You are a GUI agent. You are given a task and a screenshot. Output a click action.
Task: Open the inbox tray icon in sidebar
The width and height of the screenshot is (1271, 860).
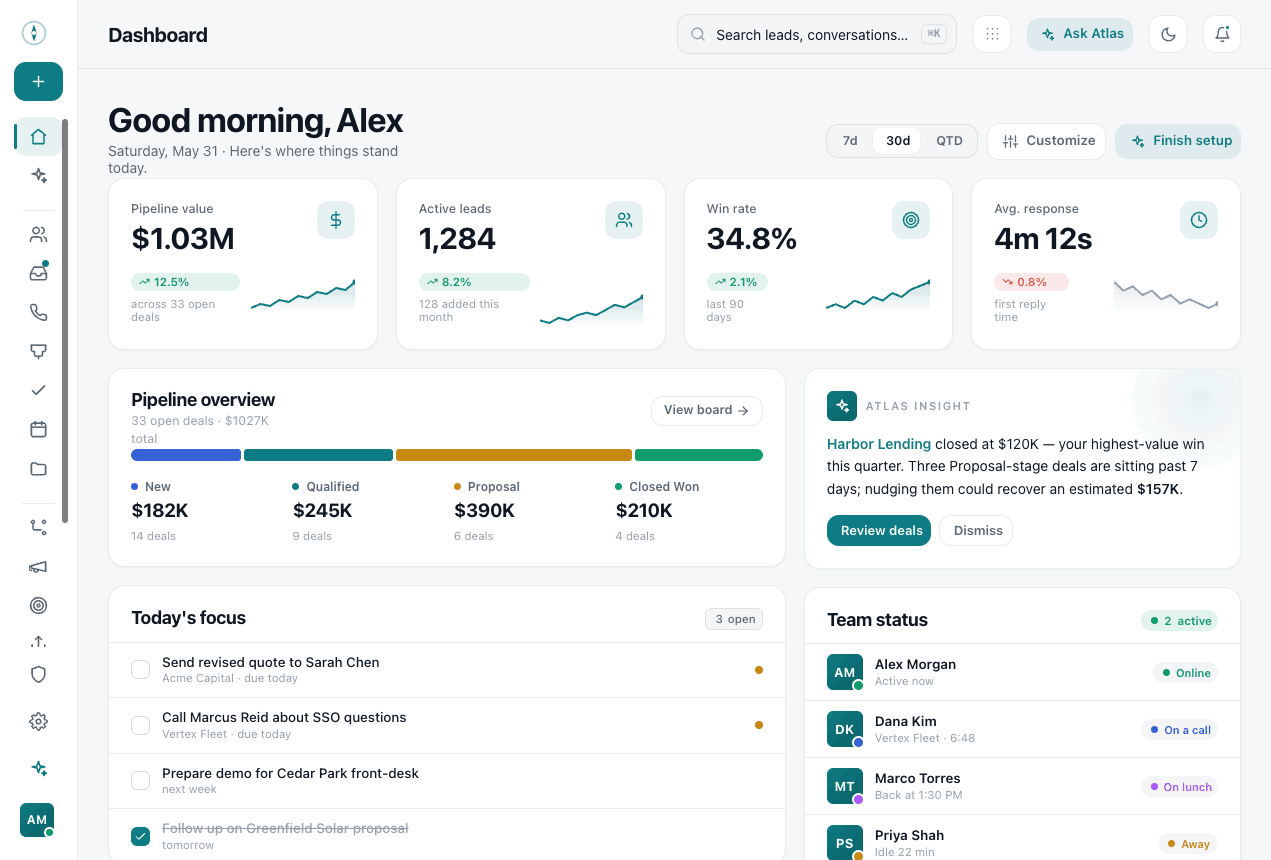(x=38, y=274)
